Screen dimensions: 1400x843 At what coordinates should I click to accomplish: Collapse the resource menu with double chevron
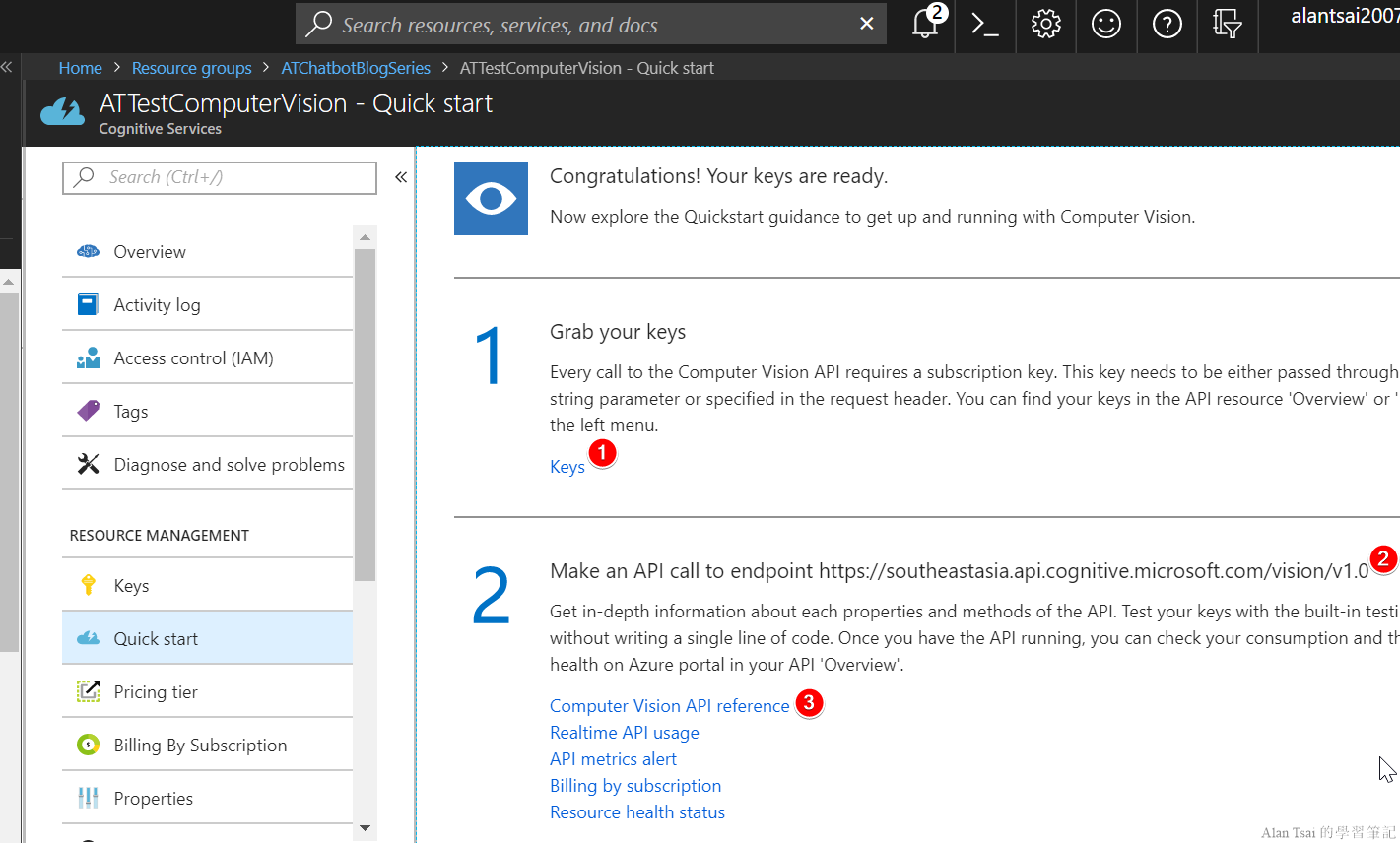point(401,177)
